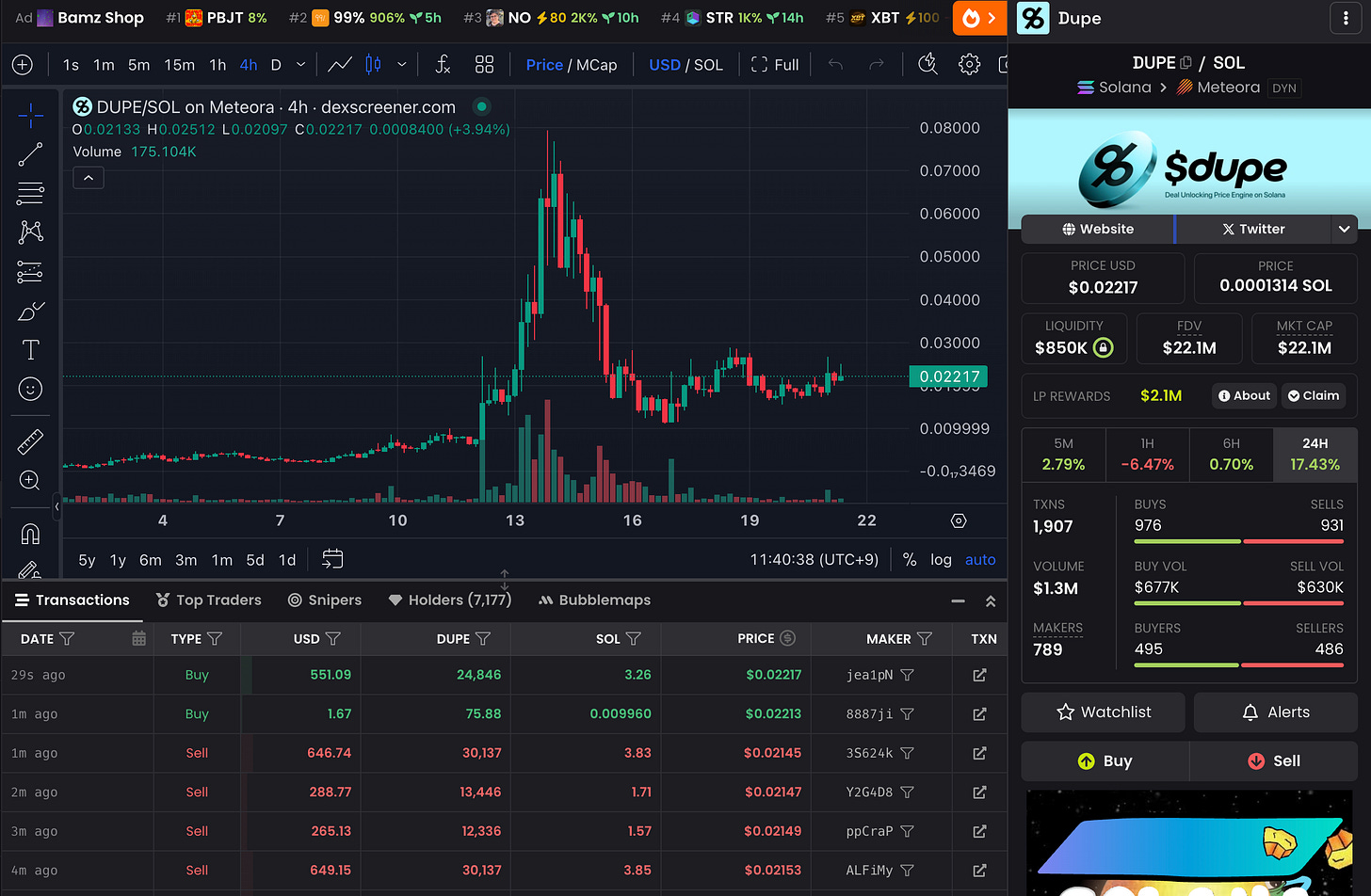Click the Claim LP rewards button
The height and width of the screenshot is (896, 1371).
click(1314, 396)
